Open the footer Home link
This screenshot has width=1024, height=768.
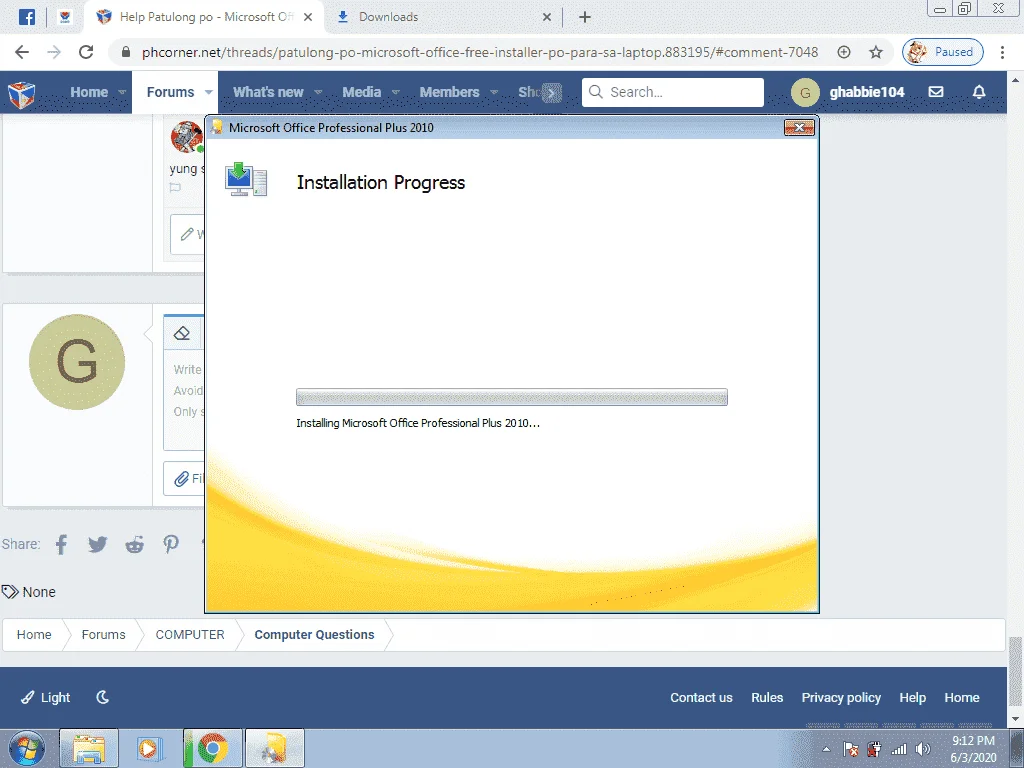point(961,697)
